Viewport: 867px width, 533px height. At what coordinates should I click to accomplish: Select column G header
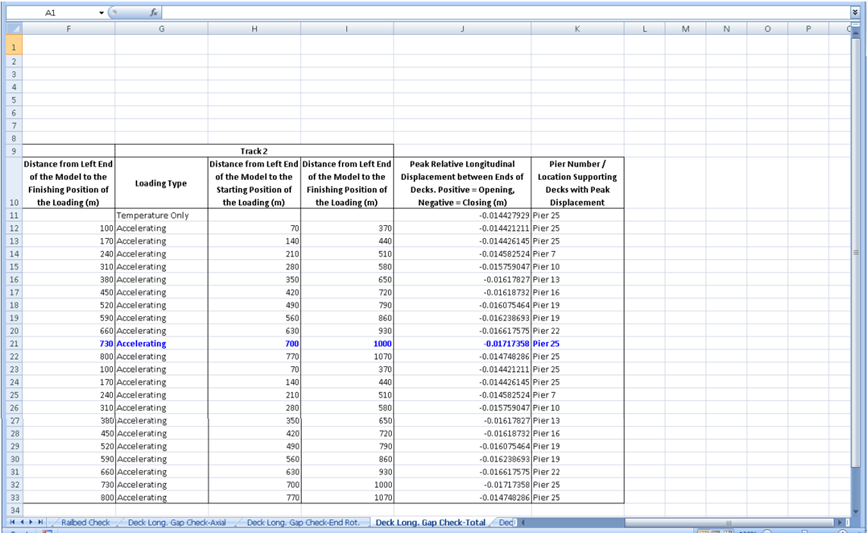pyautogui.click(x=161, y=29)
